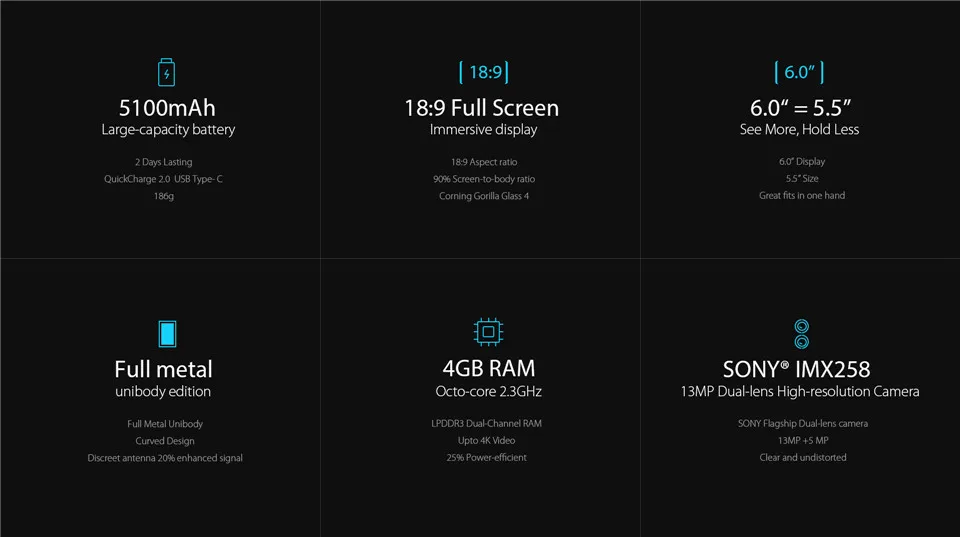
Task: Select the 5100mAh heading
Action: coord(167,108)
